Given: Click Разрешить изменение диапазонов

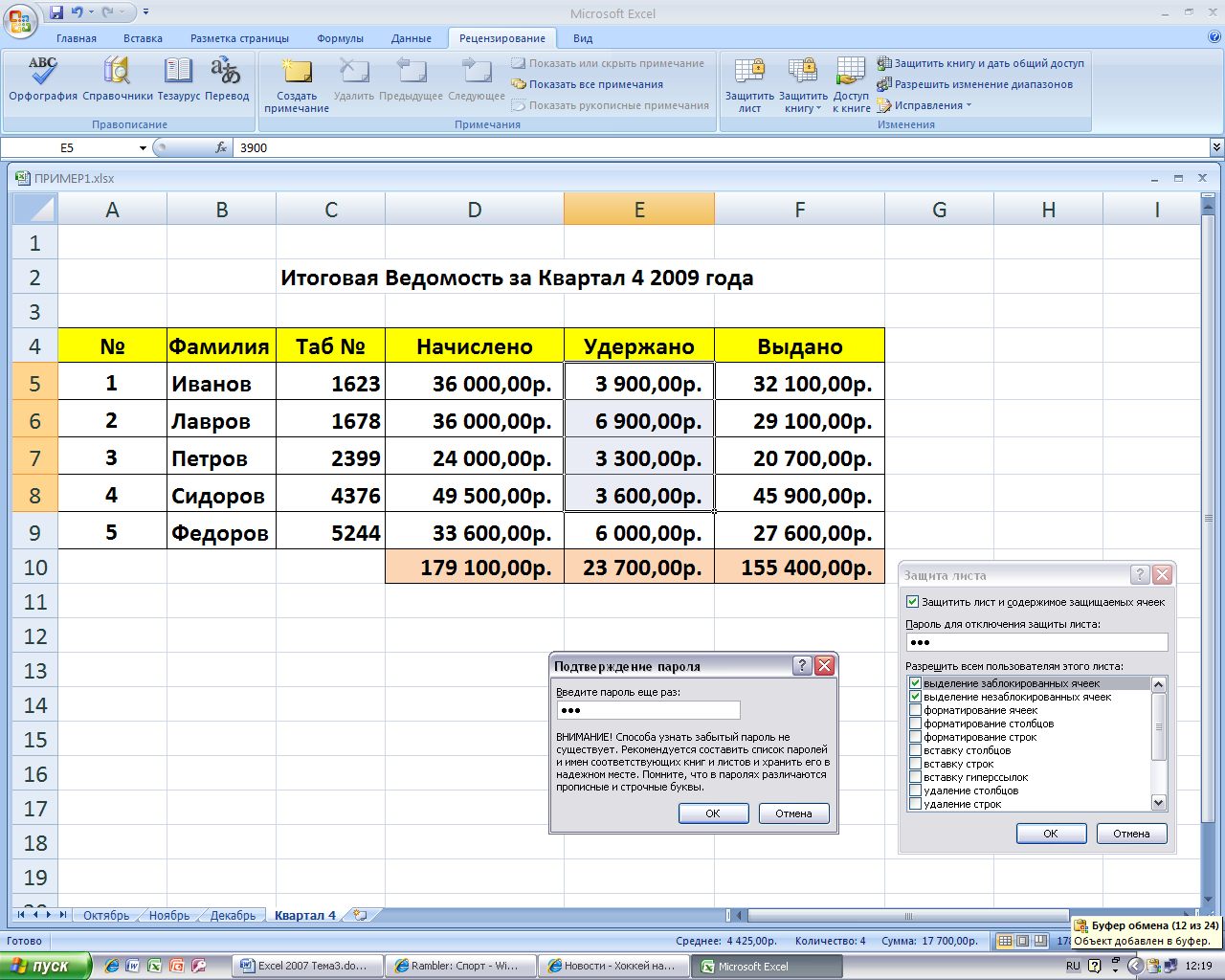Looking at the screenshot, I should [975, 84].
